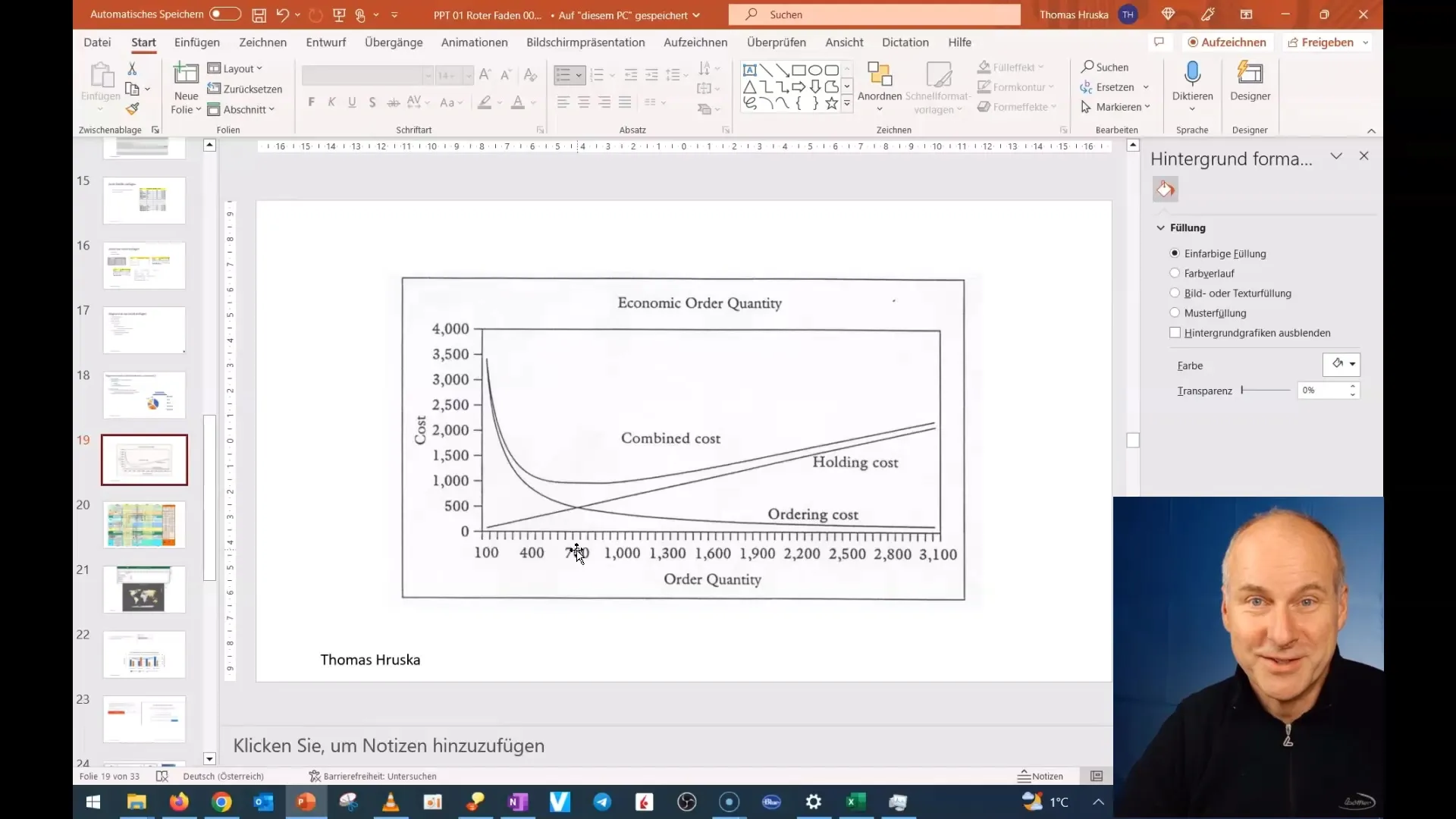Click the Neue Folie icon

[x=186, y=74]
